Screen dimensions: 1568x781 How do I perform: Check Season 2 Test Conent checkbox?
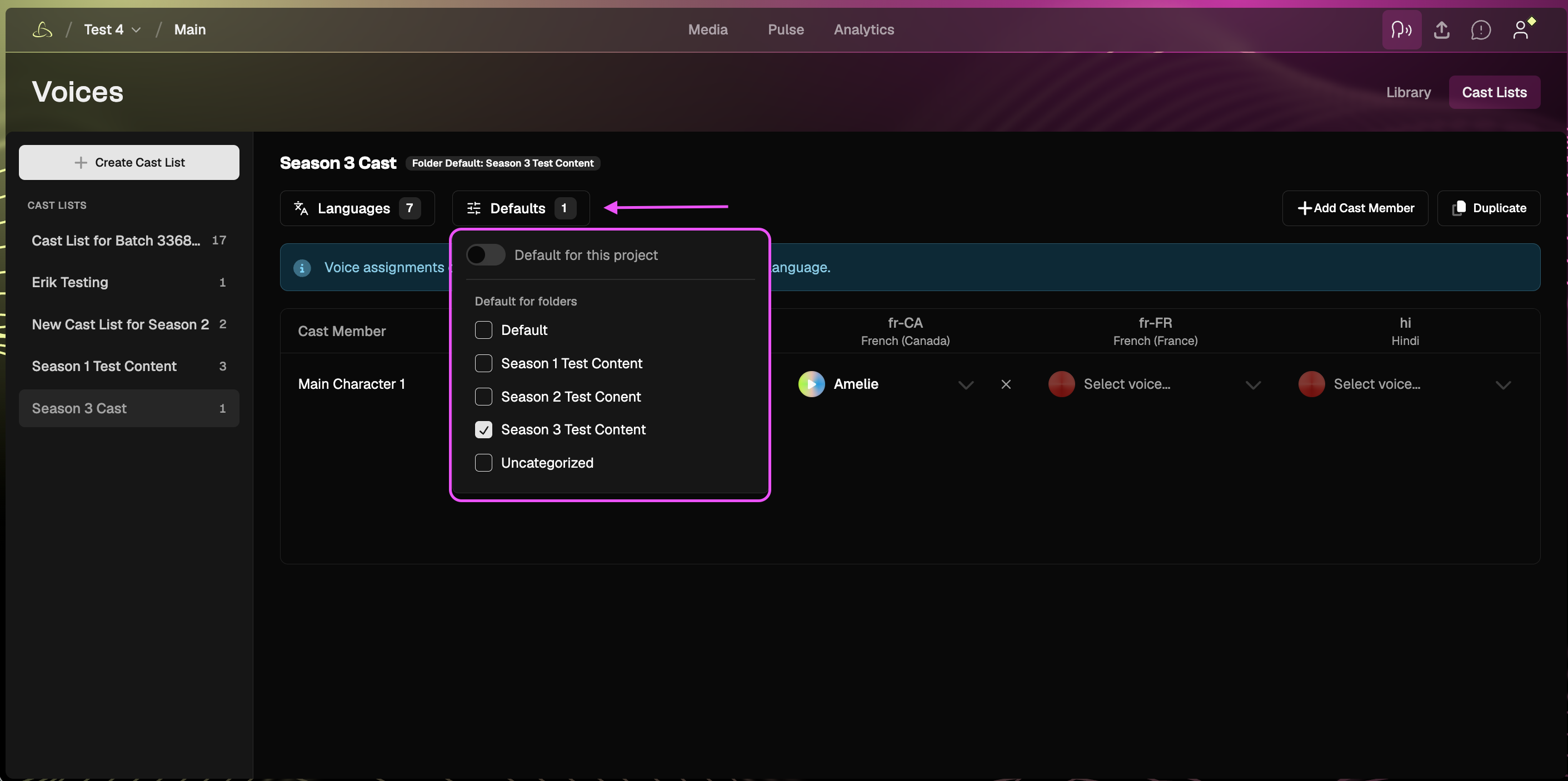483,396
